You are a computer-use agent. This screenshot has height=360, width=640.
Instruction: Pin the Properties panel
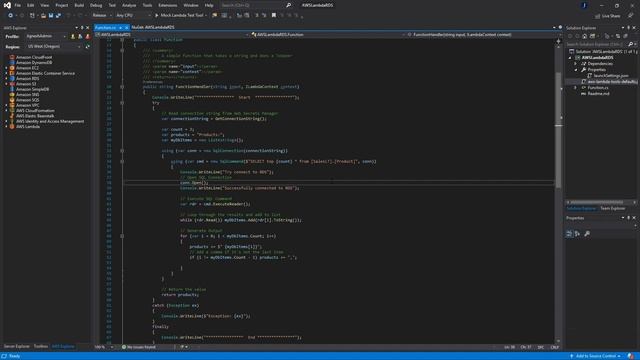point(629,218)
